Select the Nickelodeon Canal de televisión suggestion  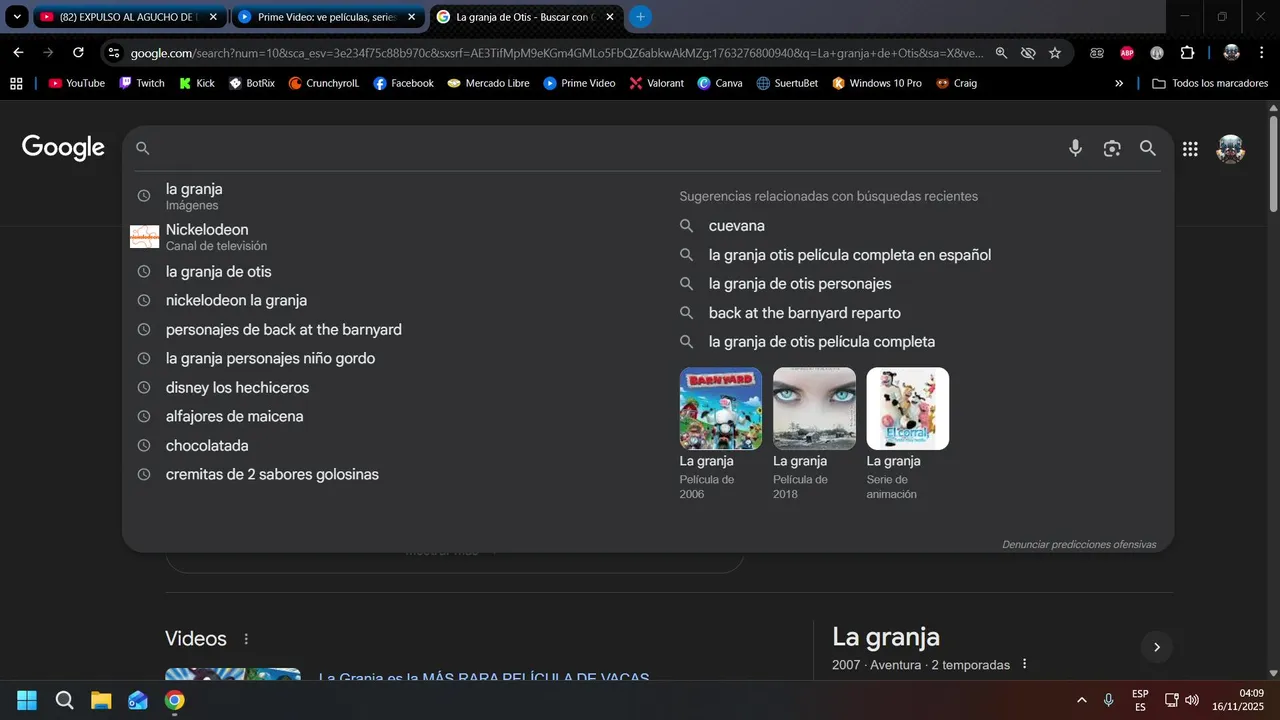click(x=395, y=237)
